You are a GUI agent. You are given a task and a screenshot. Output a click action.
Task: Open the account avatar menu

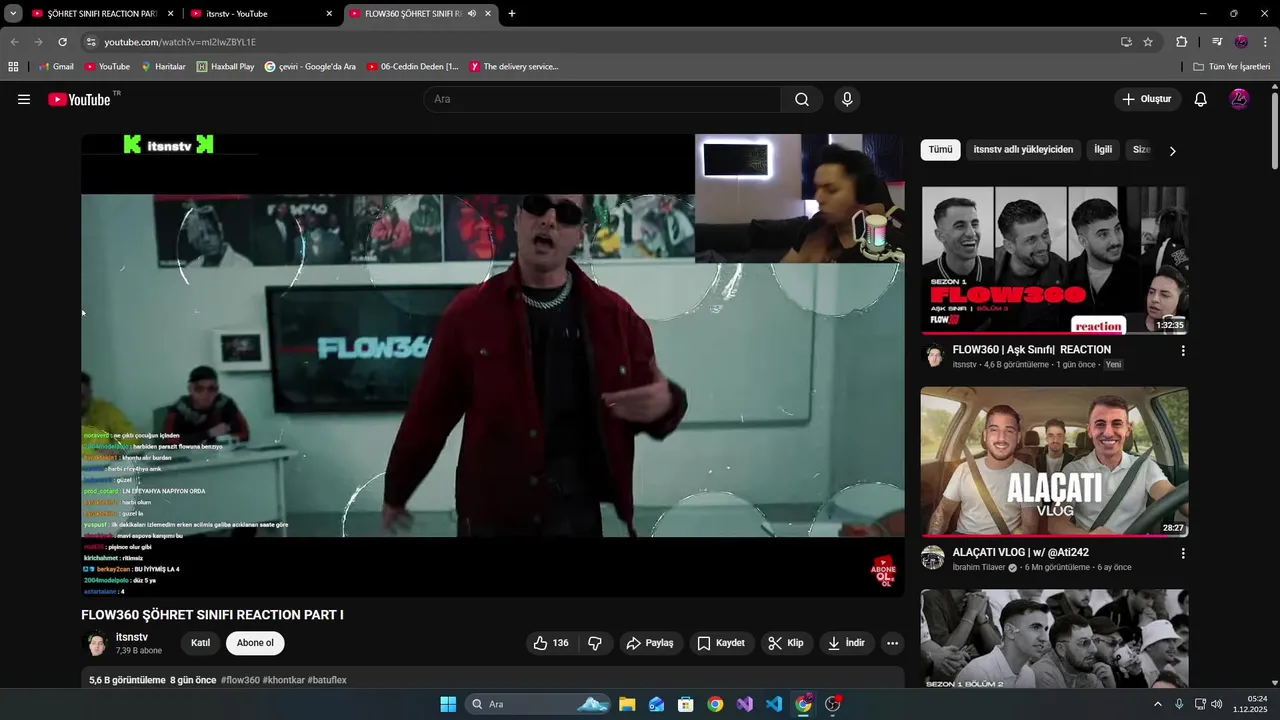[x=1239, y=99]
